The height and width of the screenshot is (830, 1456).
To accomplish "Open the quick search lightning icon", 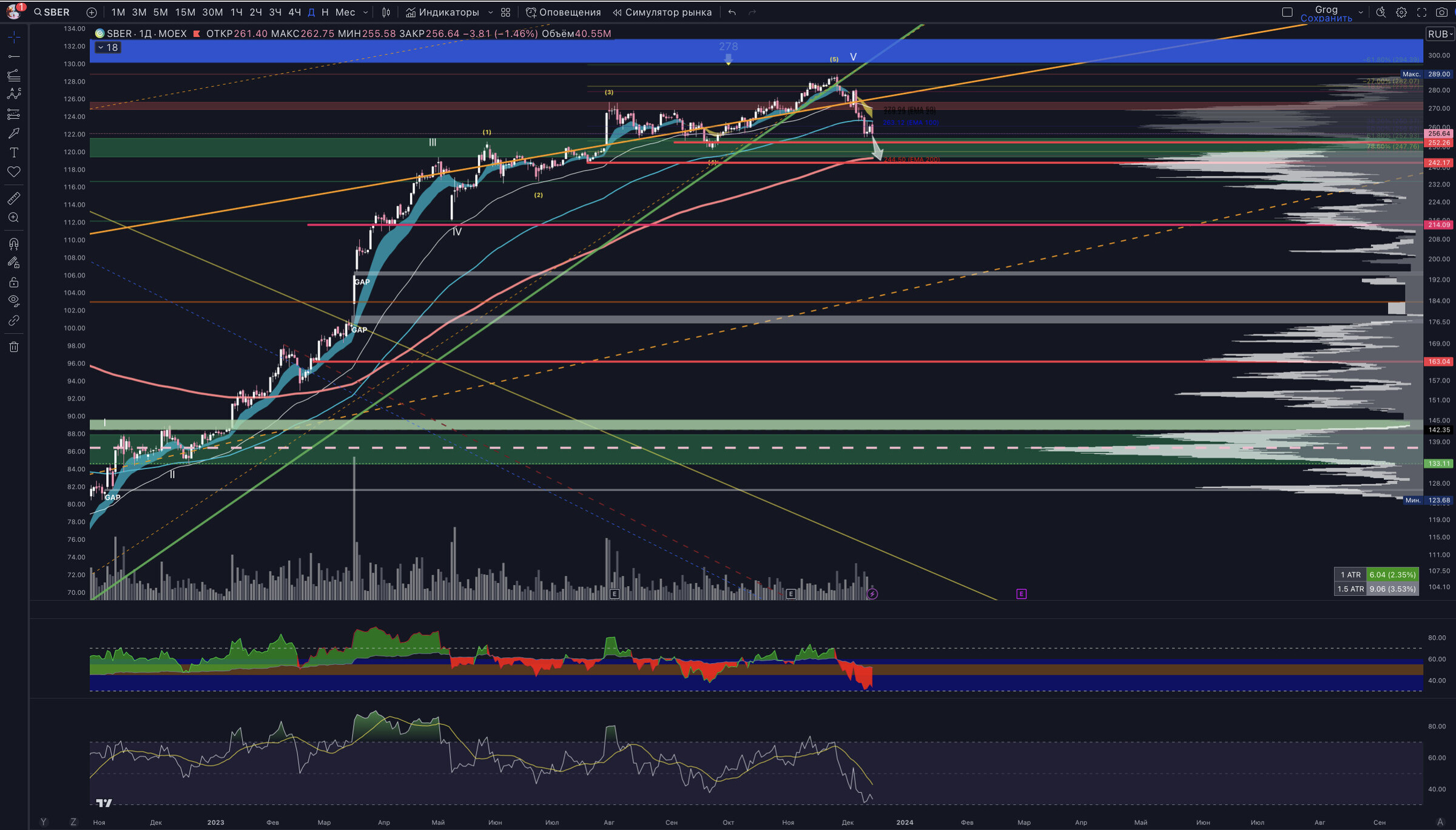I will (x=1381, y=12).
